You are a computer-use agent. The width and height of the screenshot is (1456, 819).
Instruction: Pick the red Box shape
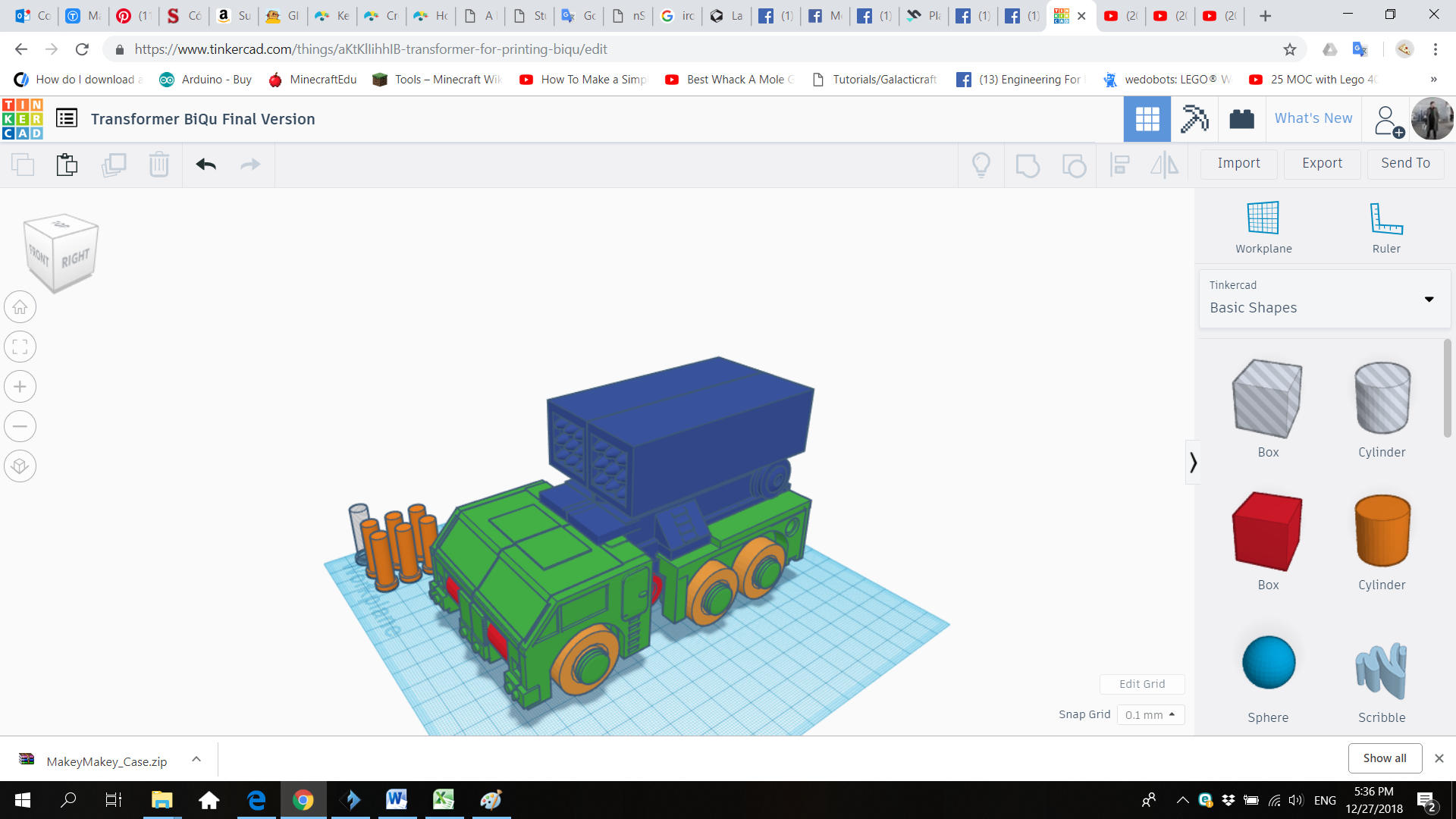click(1267, 532)
